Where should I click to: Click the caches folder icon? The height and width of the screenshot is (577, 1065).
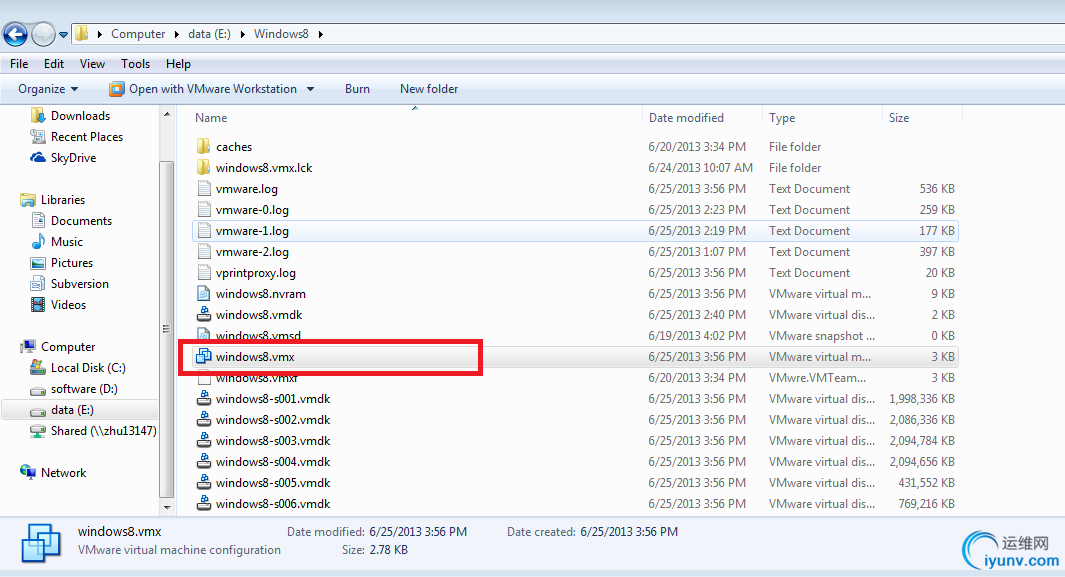pos(204,147)
